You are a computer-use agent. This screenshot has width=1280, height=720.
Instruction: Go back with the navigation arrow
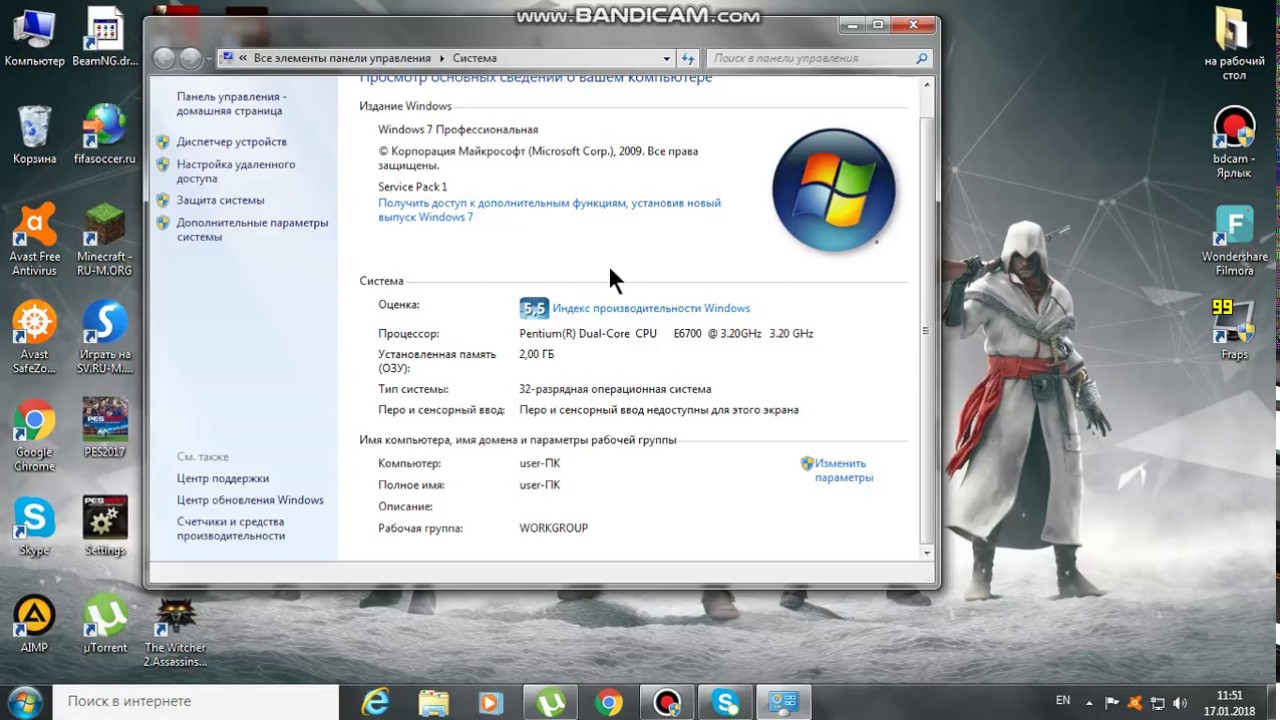click(x=164, y=59)
